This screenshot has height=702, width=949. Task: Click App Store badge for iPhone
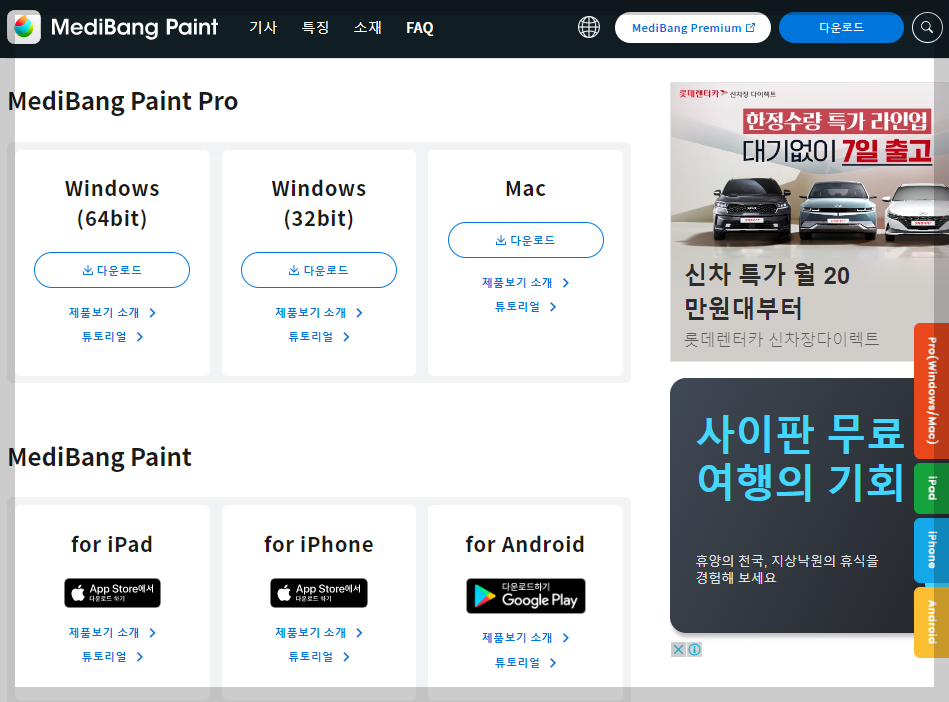click(319, 592)
